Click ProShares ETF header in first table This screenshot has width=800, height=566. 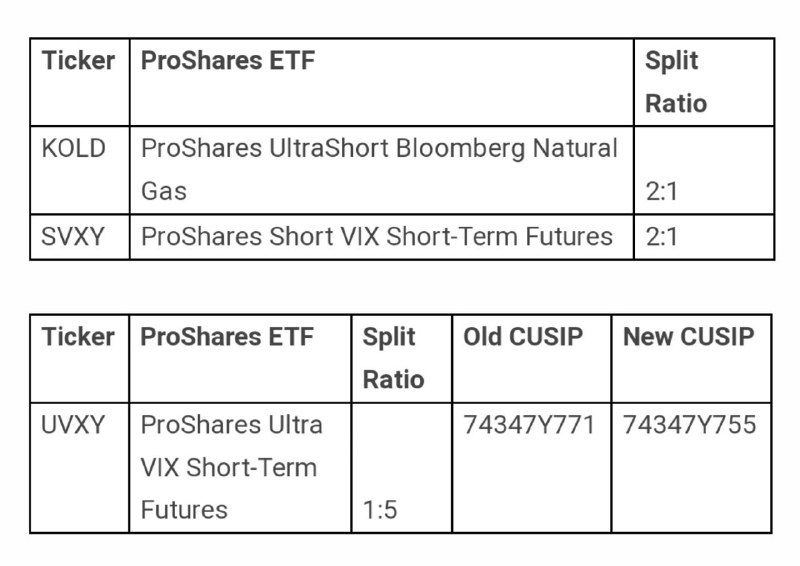(228, 60)
